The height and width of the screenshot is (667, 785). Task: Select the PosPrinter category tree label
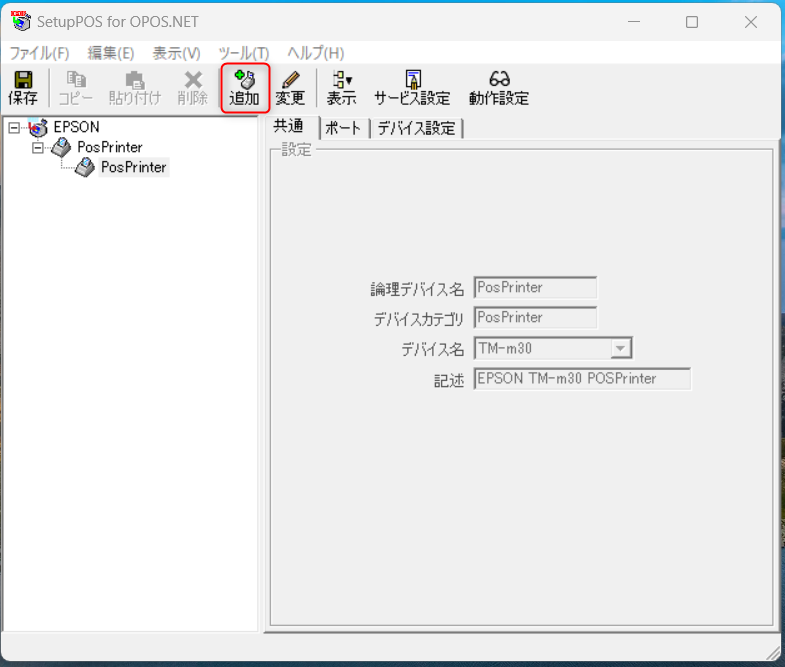[x=110, y=147]
